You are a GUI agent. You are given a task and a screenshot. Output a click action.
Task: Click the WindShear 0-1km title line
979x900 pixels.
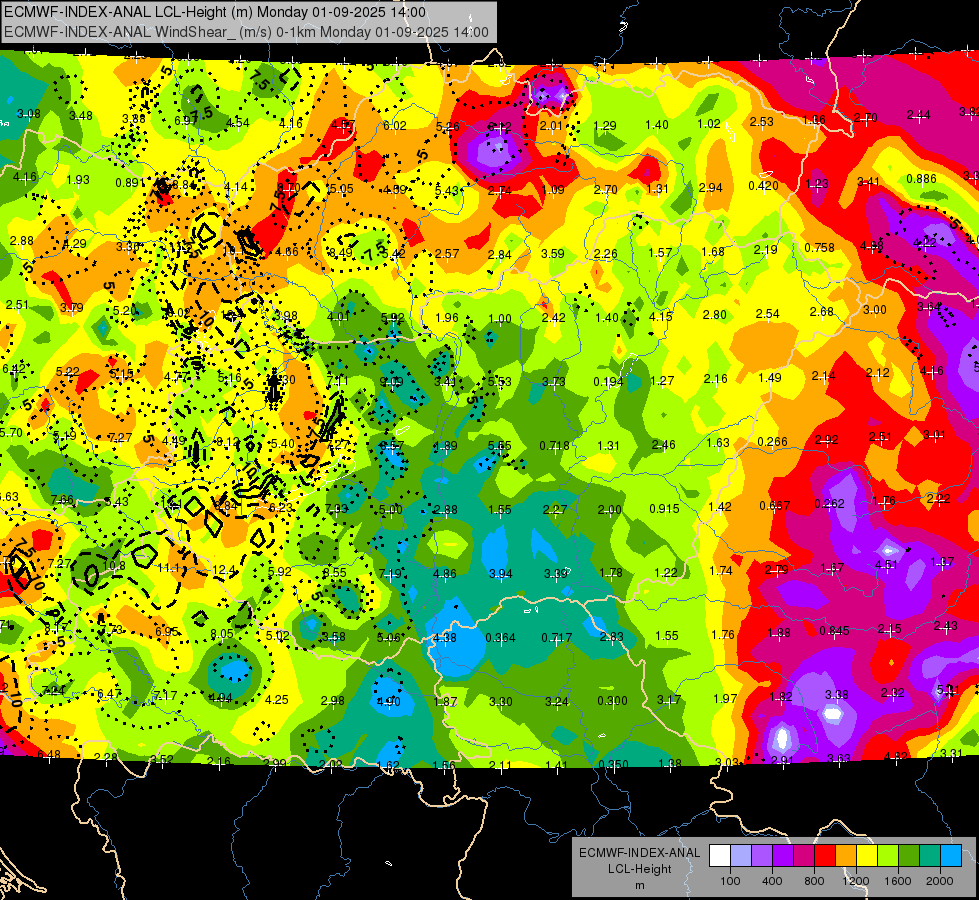(x=246, y=32)
